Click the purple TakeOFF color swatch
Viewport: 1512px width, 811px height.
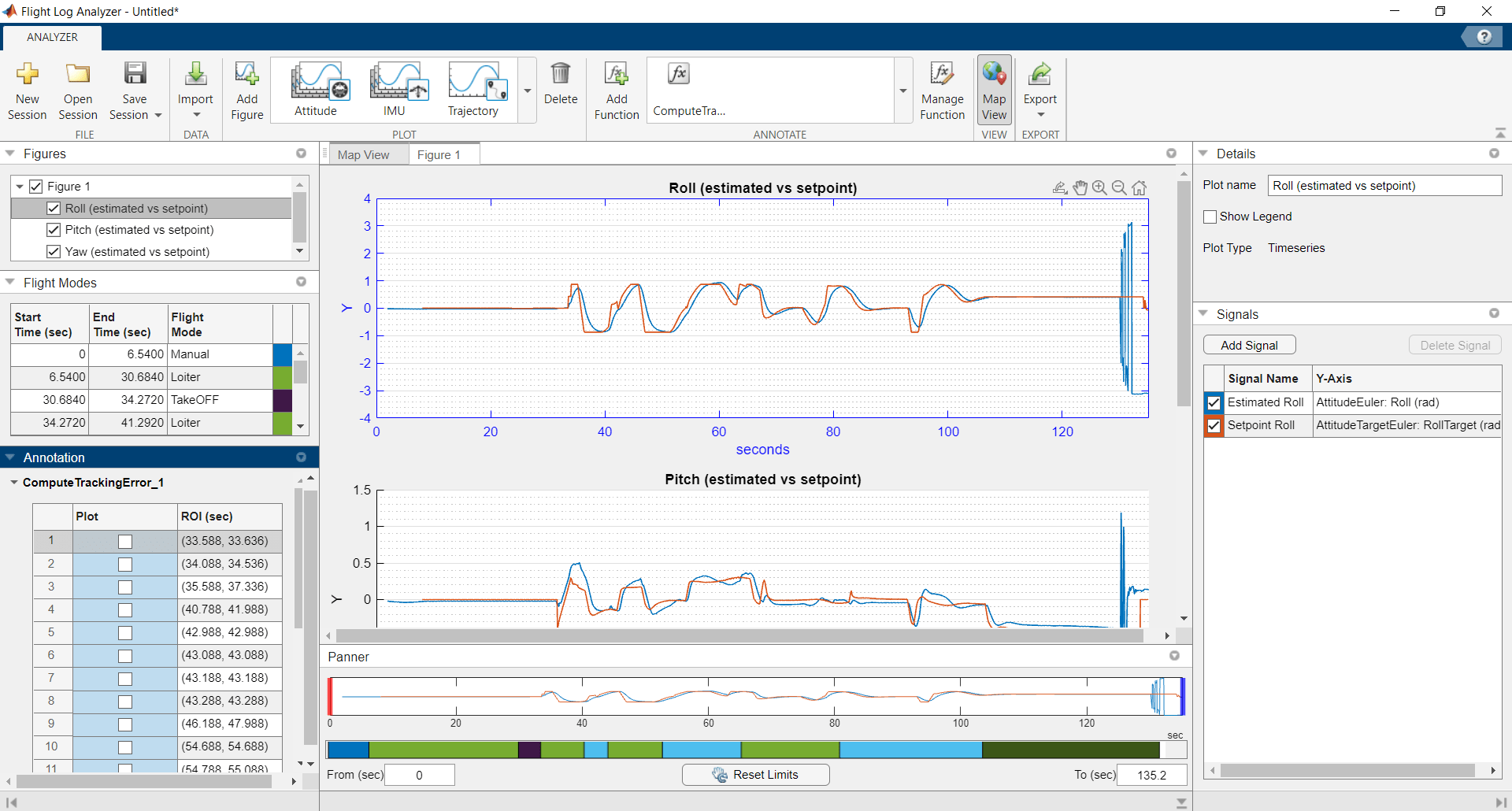tap(283, 400)
